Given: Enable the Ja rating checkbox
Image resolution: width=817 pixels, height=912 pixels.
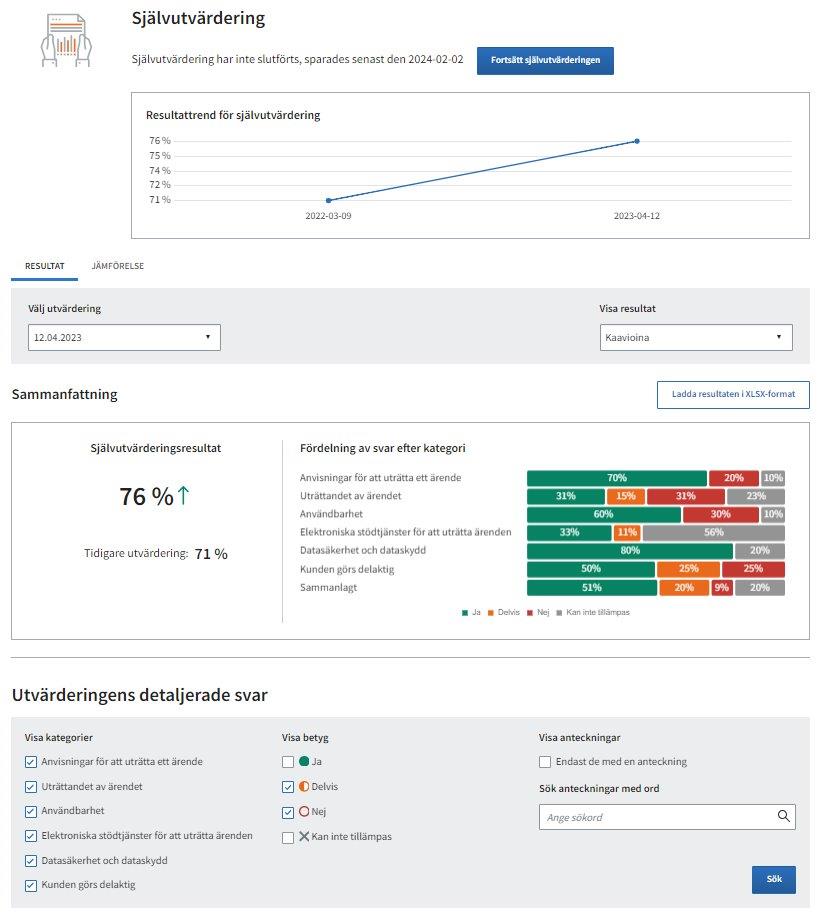Looking at the screenshot, I should click(288, 762).
